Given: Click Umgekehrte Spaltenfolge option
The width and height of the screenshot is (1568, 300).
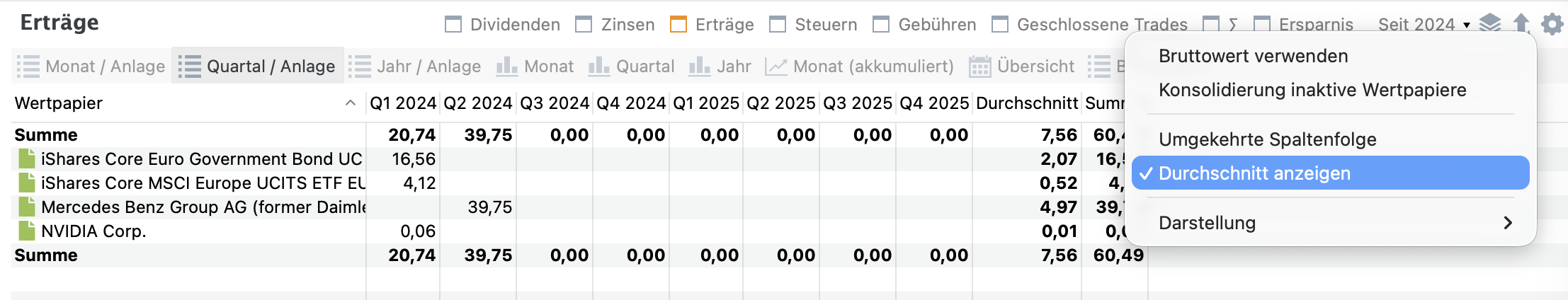Looking at the screenshot, I should (x=1267, y=139).
